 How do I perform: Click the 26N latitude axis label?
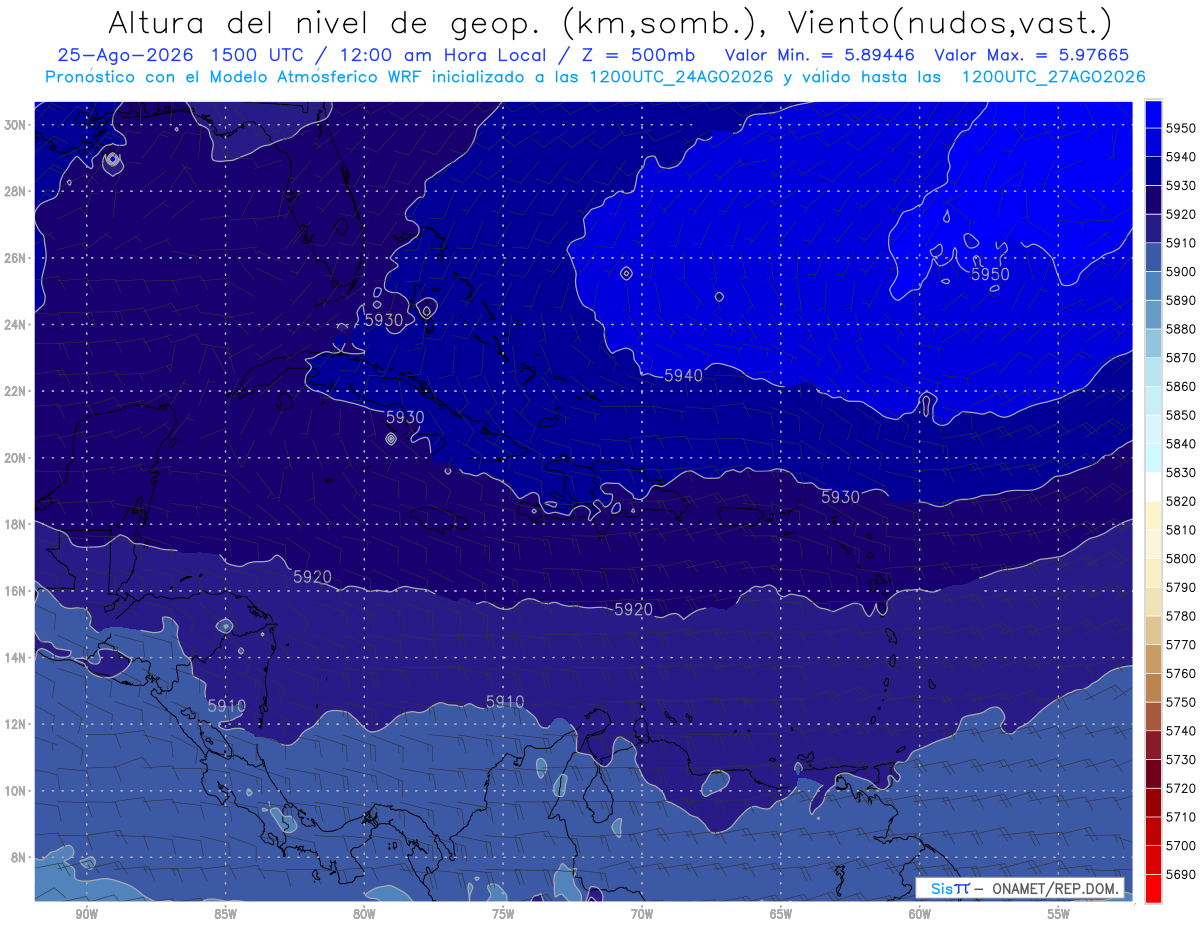point(16,258)
